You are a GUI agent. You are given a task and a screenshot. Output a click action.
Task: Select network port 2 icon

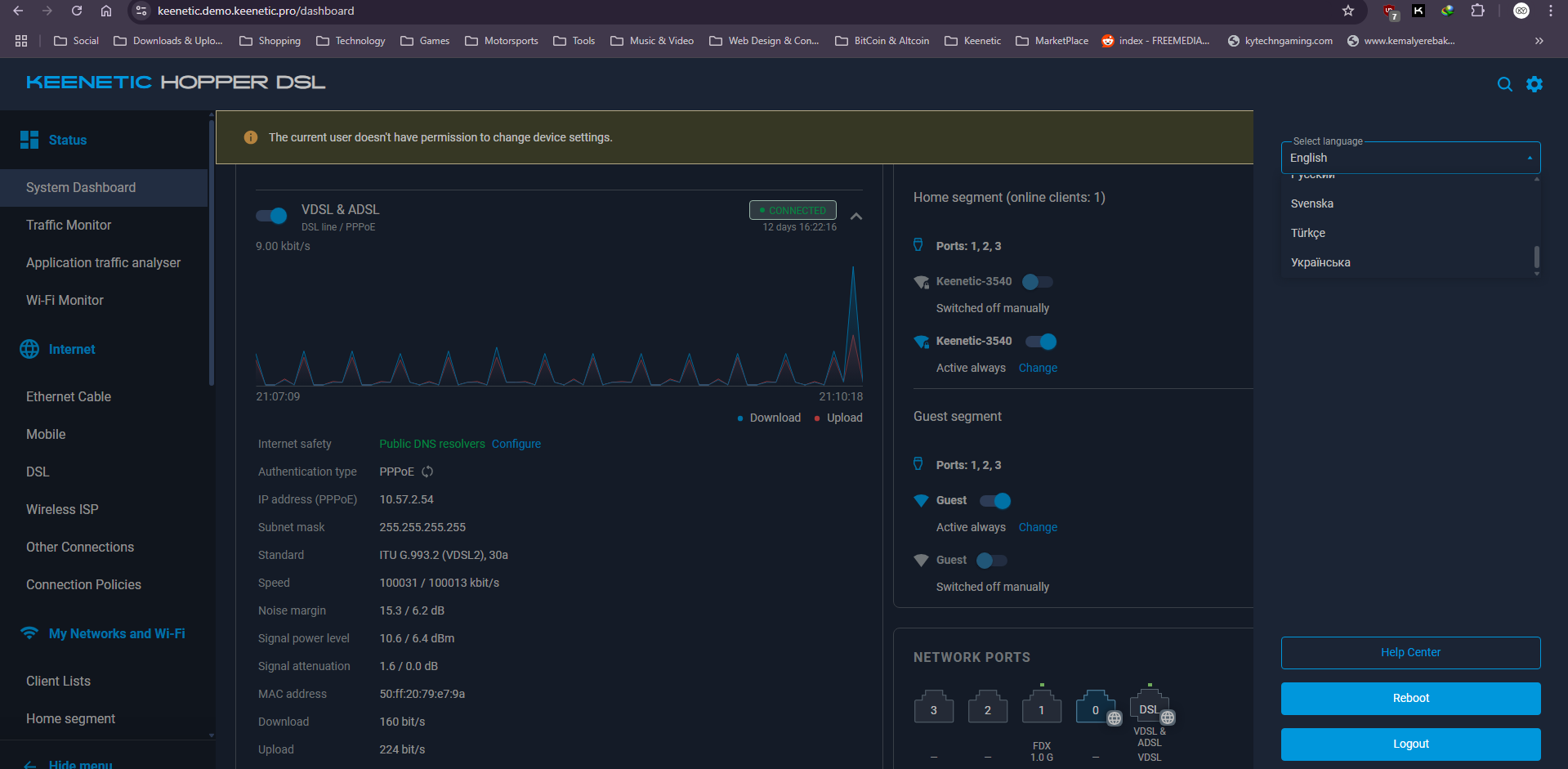(988, 708)
